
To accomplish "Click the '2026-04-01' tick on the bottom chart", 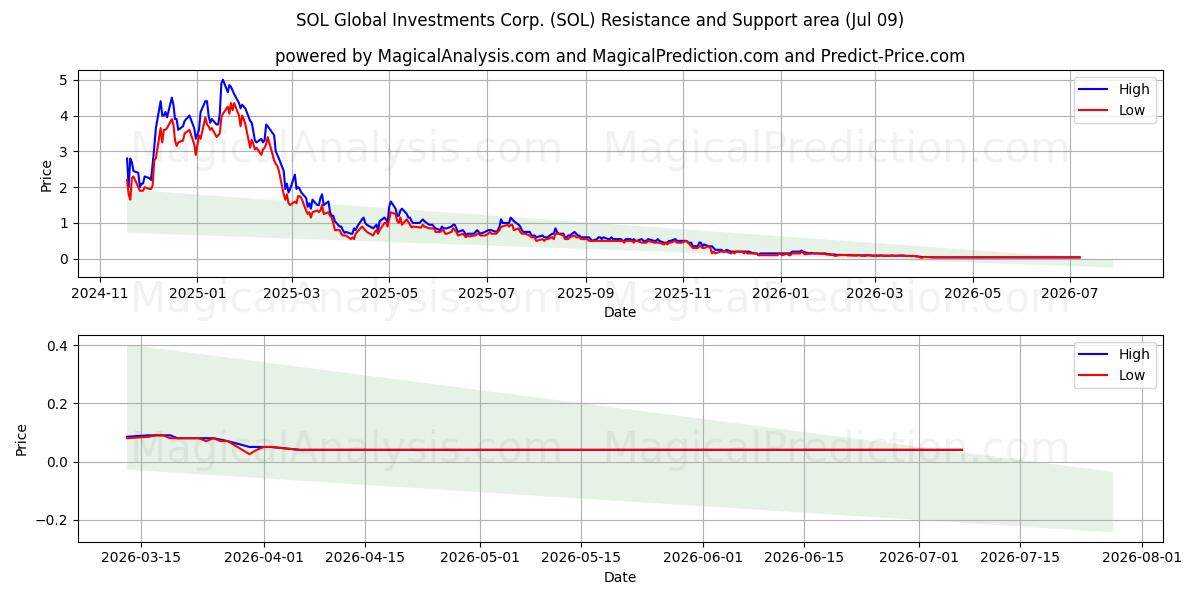I will click(x=264, y=559).
